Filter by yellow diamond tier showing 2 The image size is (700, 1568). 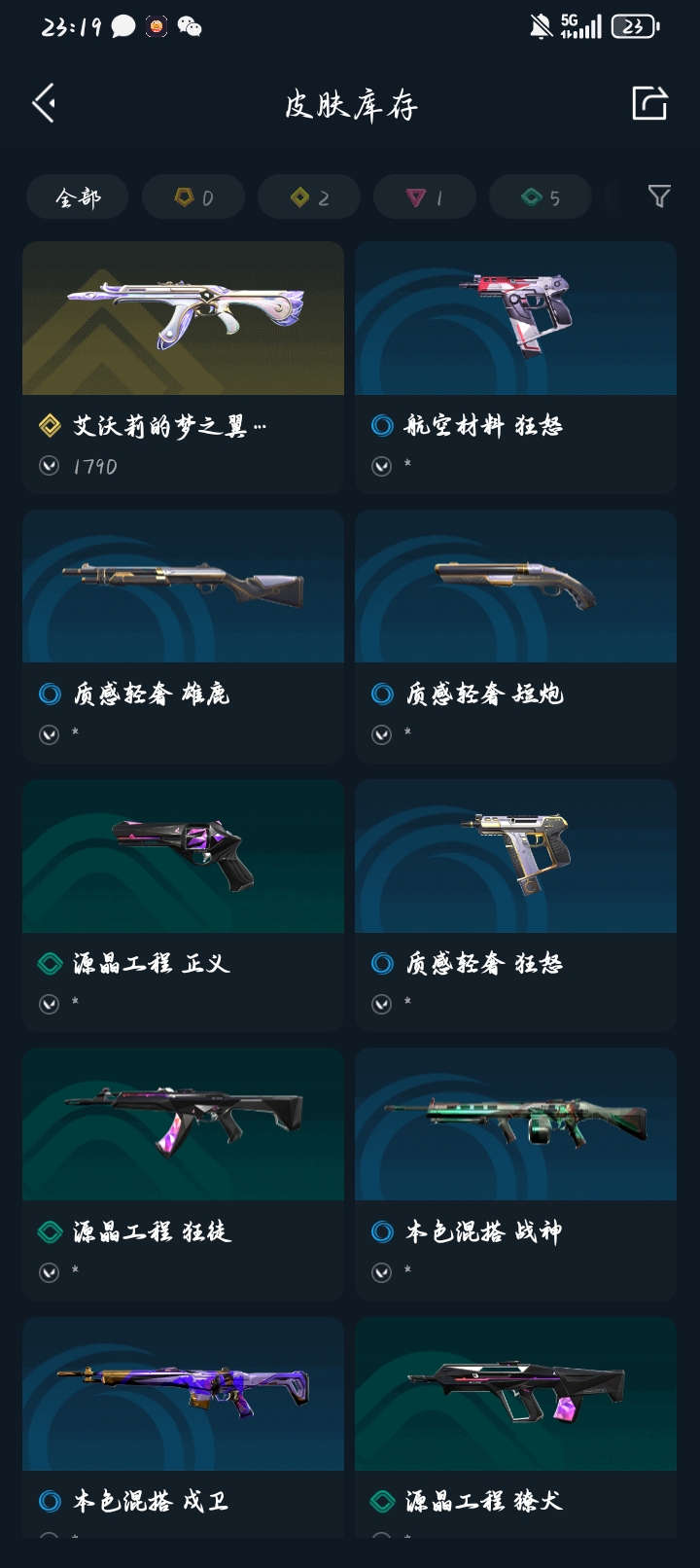tap(309, 197)
